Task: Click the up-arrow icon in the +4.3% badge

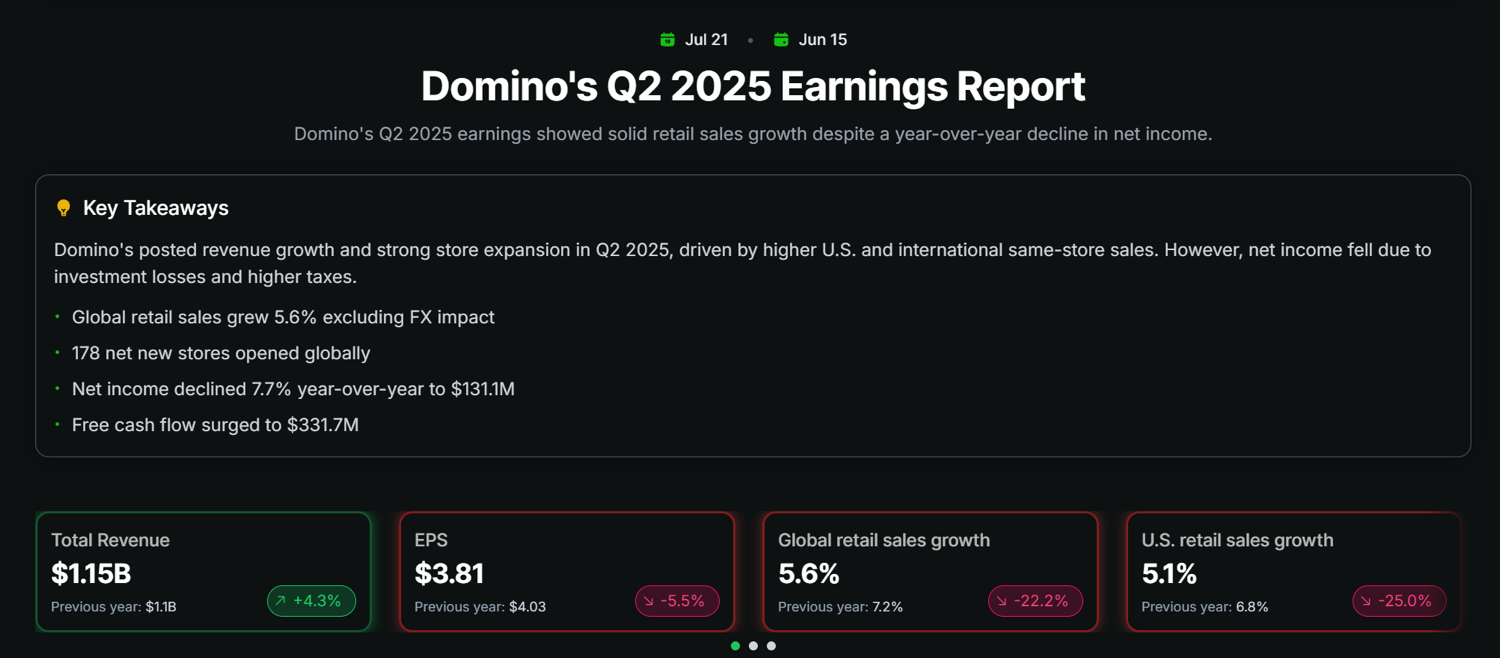Action: 281,601
